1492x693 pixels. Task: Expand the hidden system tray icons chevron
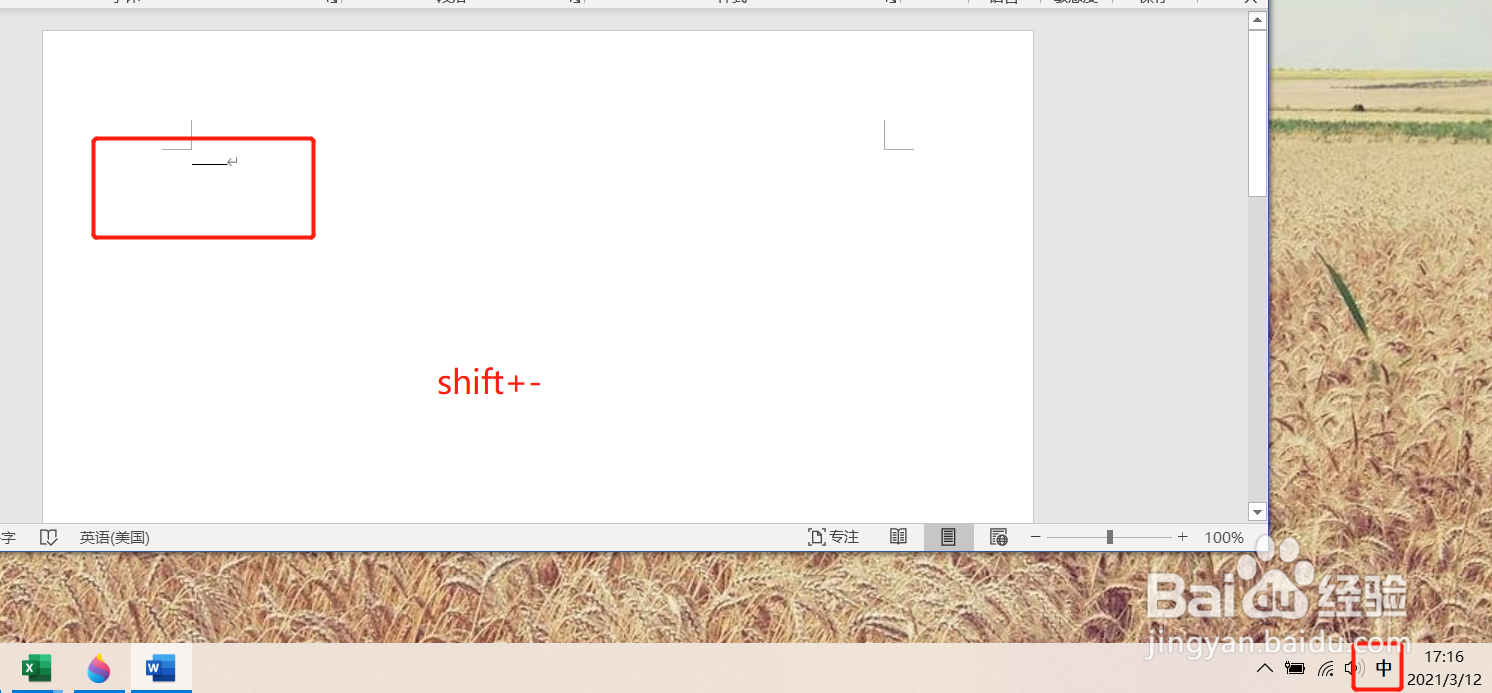tap(1265, 668)
